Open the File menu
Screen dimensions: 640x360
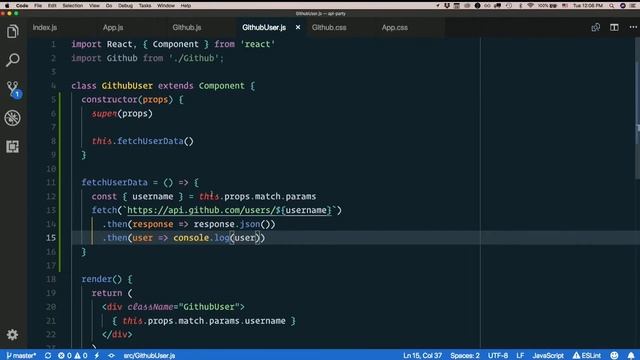coord(38,6)
